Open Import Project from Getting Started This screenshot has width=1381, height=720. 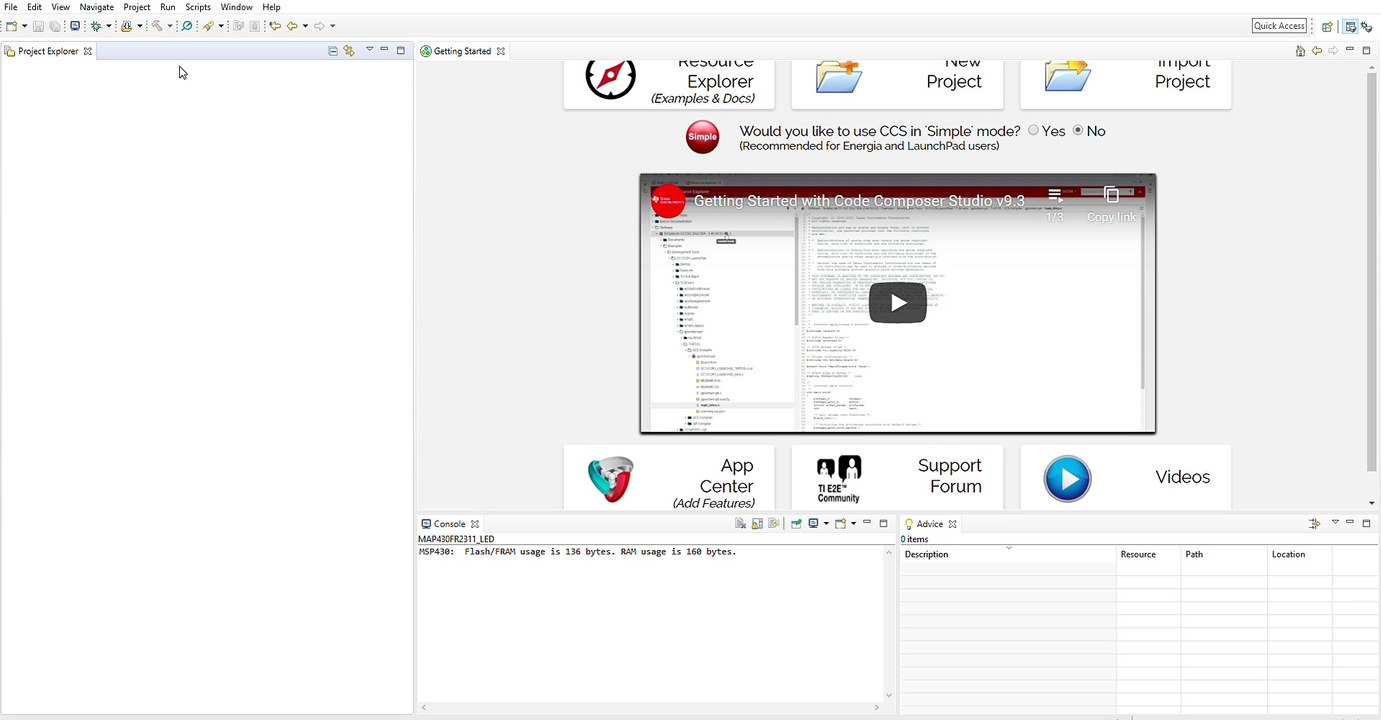(1125, 84)
